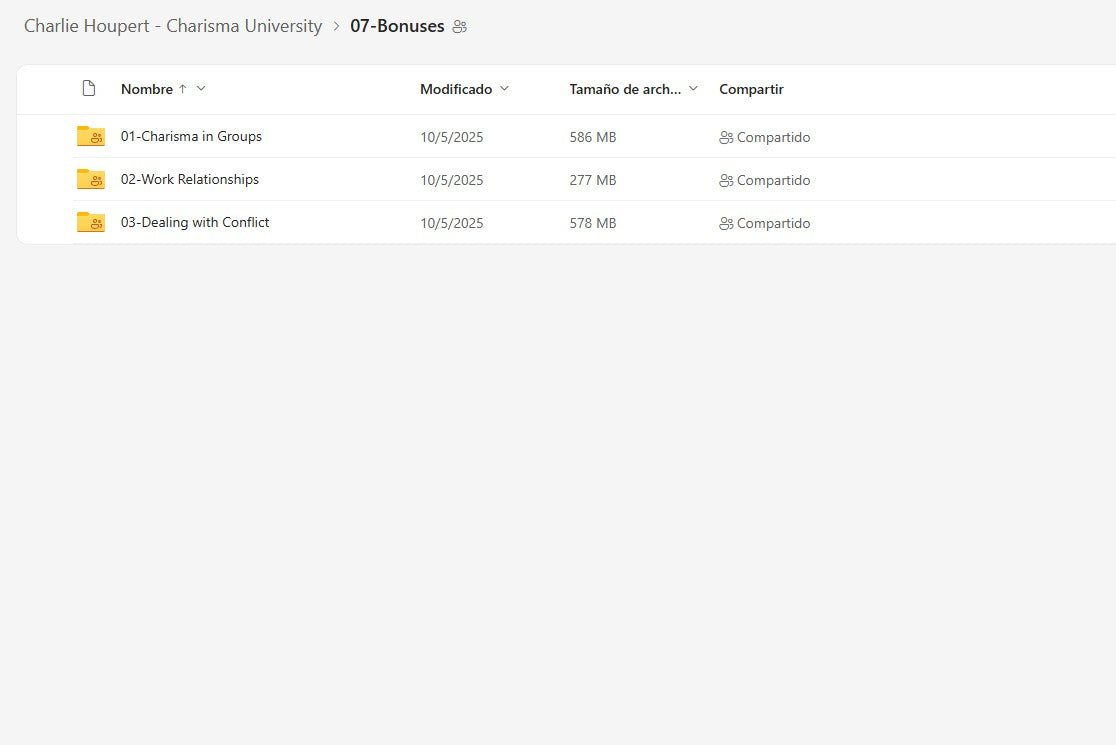Click the 07-Bonuses breadcrumb title
Image resolution: width=1116 pixels, height=745 pixels.
(x=397, y=26)
